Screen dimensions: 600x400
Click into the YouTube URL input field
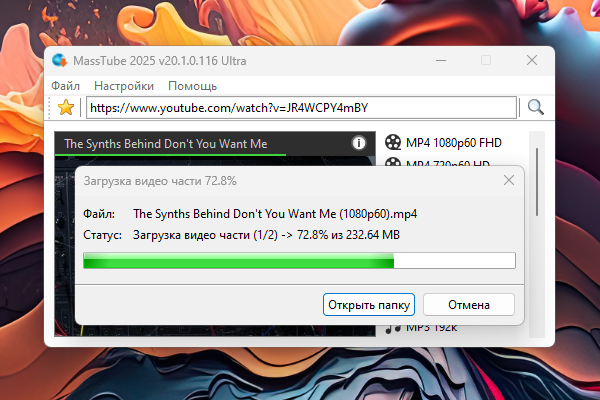[301, 108]
